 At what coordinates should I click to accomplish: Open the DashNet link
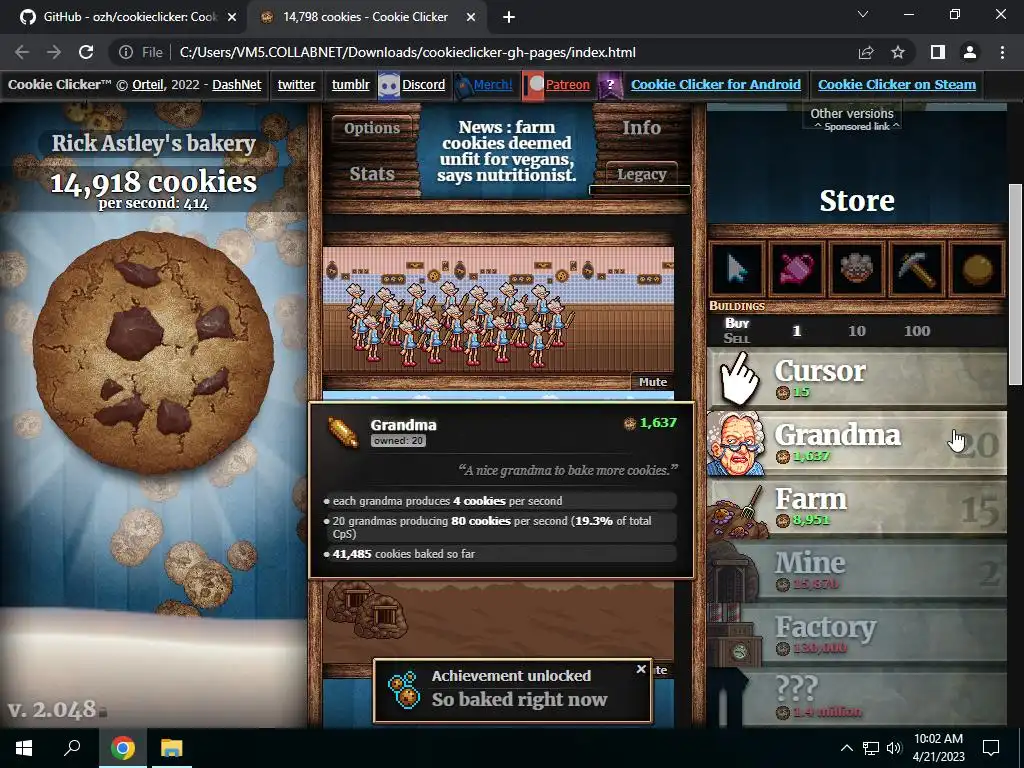[x=236, y=84]
